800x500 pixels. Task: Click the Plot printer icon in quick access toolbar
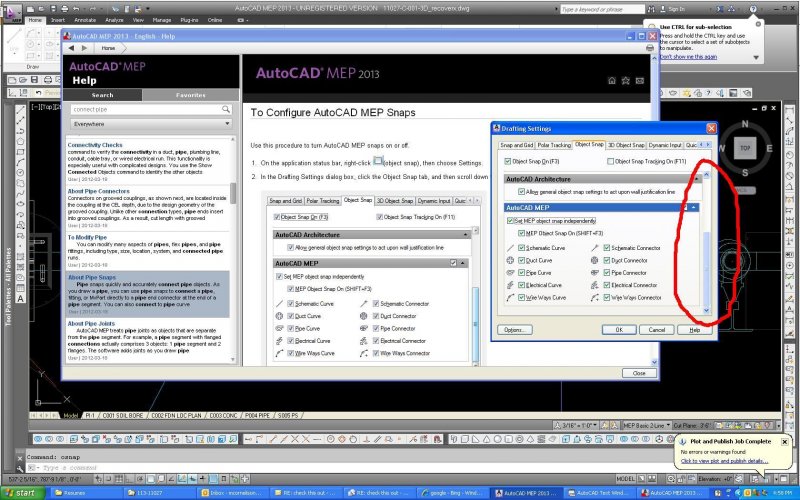64,9
